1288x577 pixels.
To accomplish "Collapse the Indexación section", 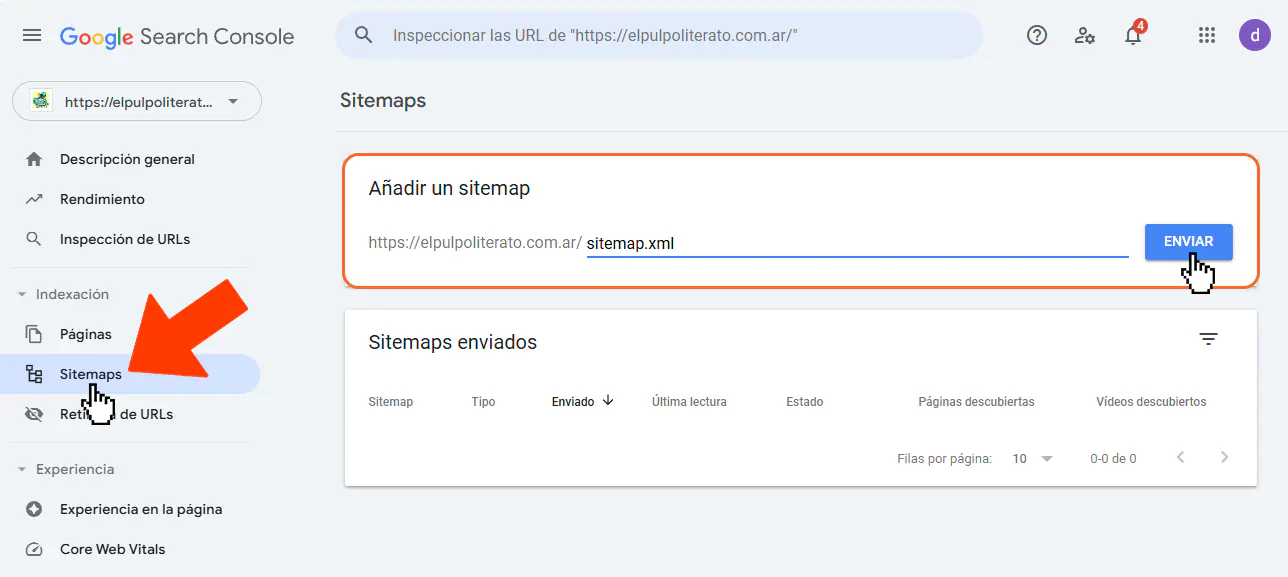I will tap(24, 293).
